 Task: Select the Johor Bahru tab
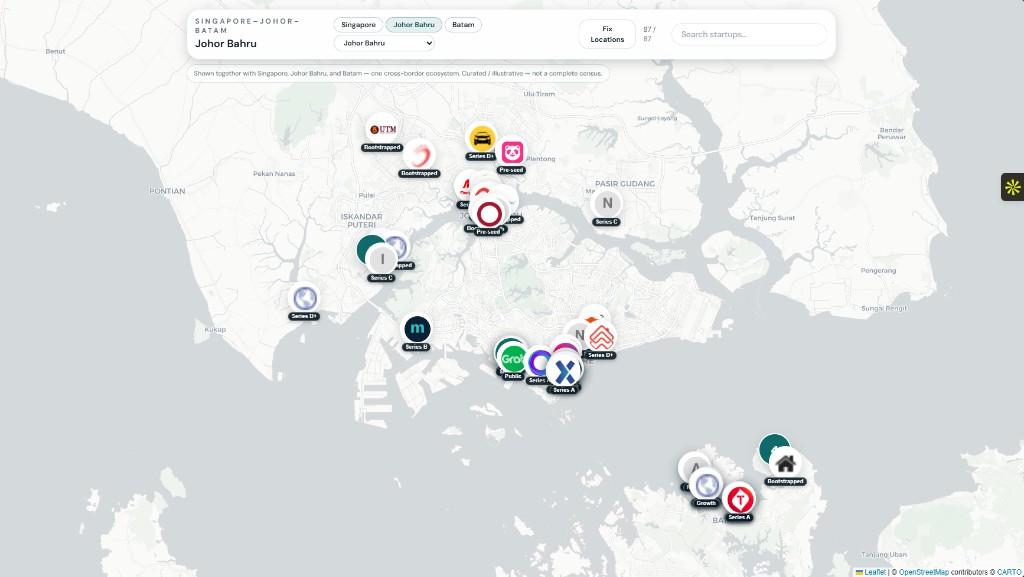(414, 25)
